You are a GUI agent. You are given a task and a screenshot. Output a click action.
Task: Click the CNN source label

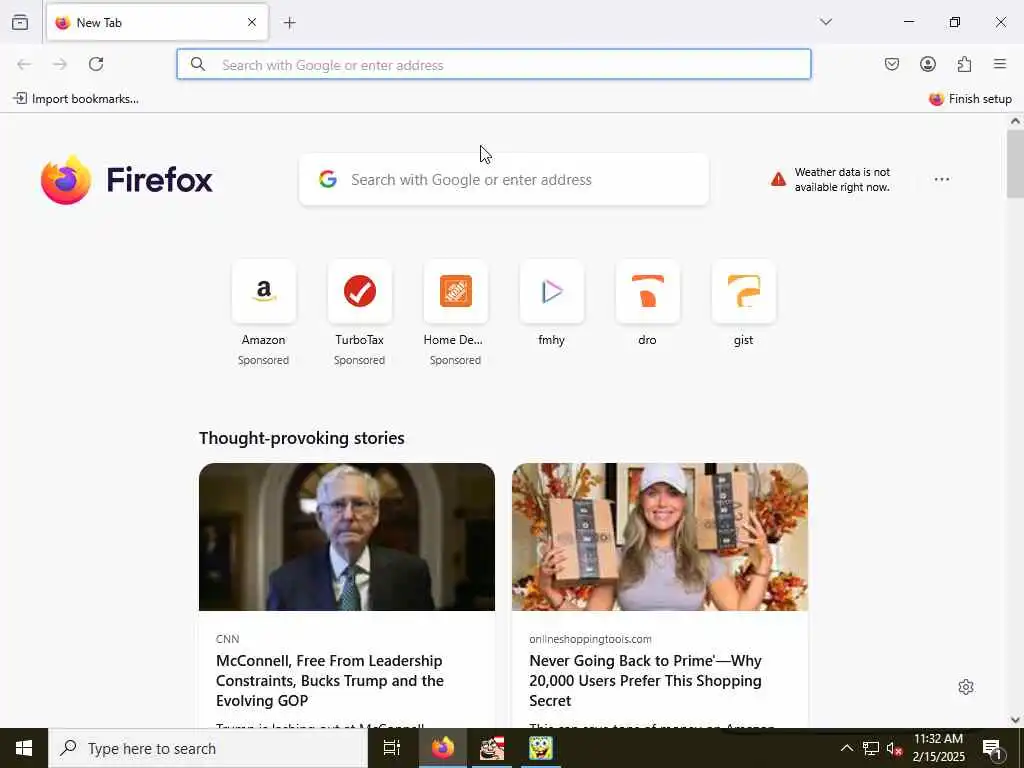[x=227, y=639]
